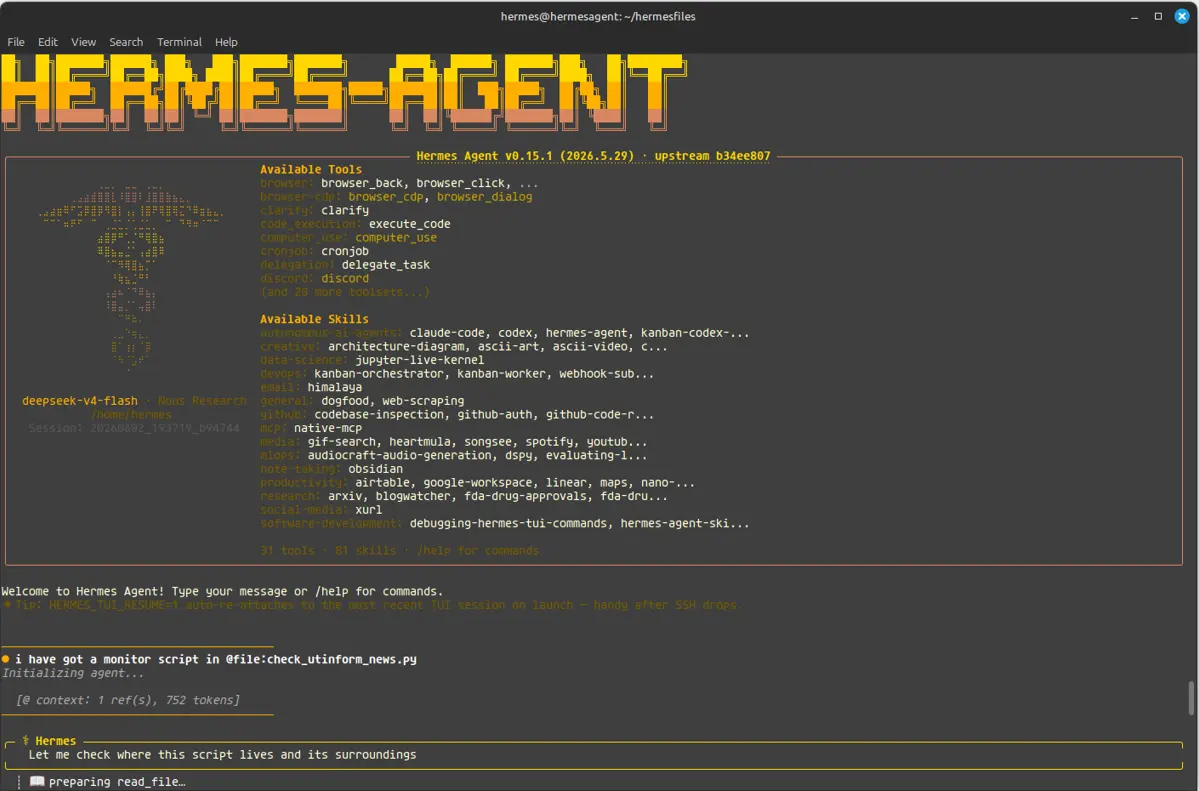Open the Help menu
This screenshot has height=791, width=1199.
(x=226, y=42)
